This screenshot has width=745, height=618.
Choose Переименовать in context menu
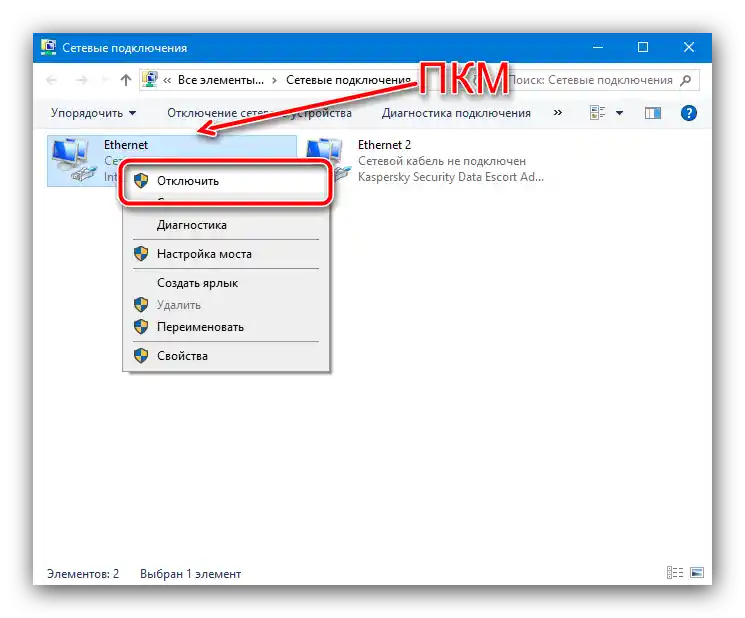[226, 327]
